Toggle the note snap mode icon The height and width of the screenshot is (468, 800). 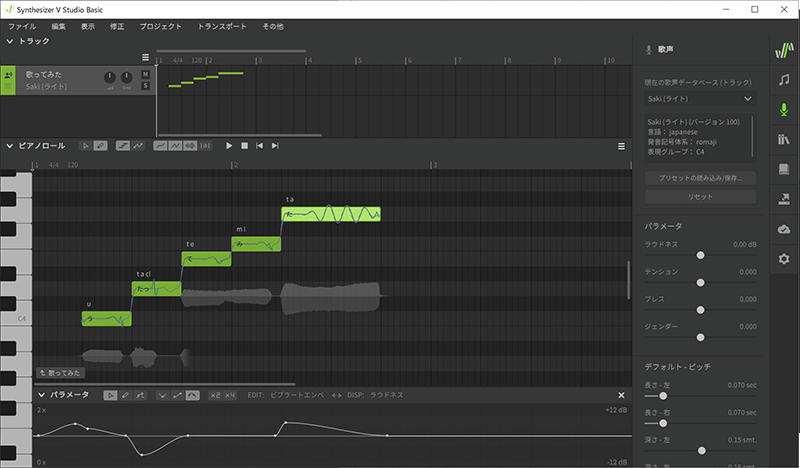122,146
